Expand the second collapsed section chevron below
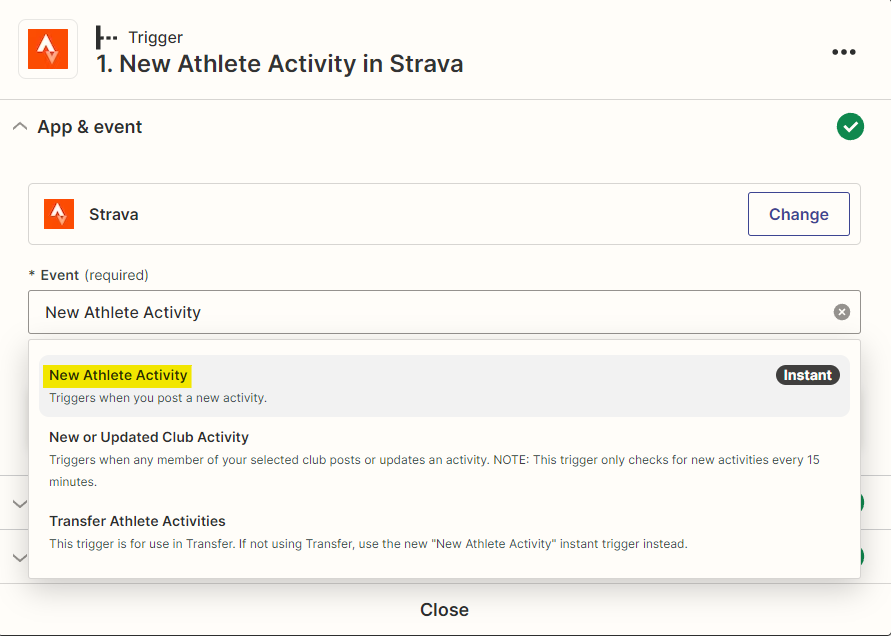This screenshot has height=636, width=891. coord(20,558)
